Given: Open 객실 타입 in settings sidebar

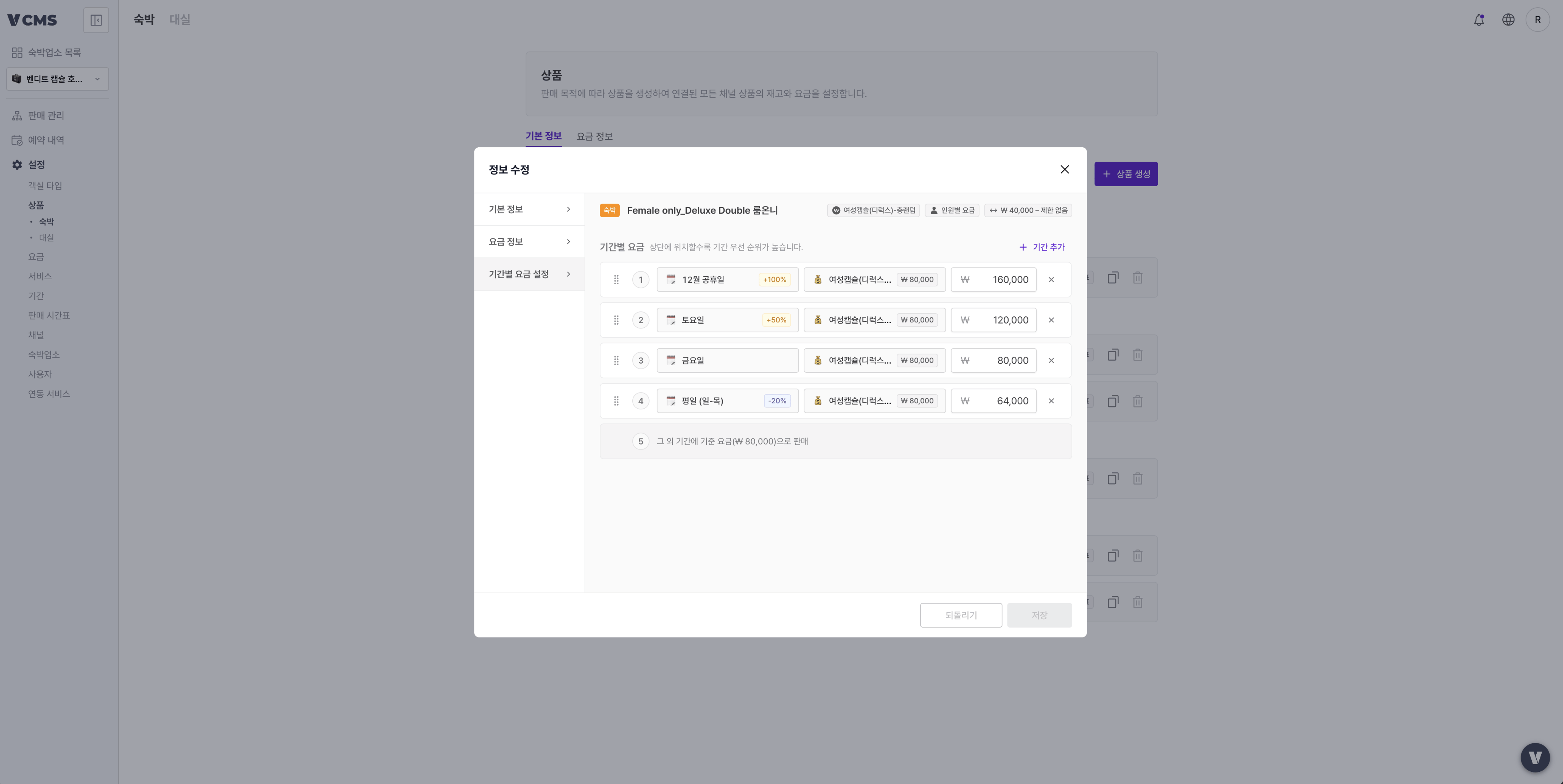Looking at the screenshot, I should [x=45, y=186].
